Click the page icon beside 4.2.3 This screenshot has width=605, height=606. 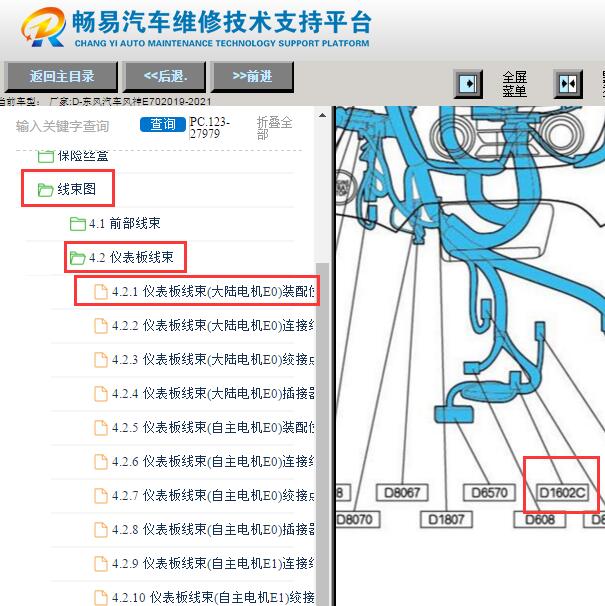click(x=101, y=360)
